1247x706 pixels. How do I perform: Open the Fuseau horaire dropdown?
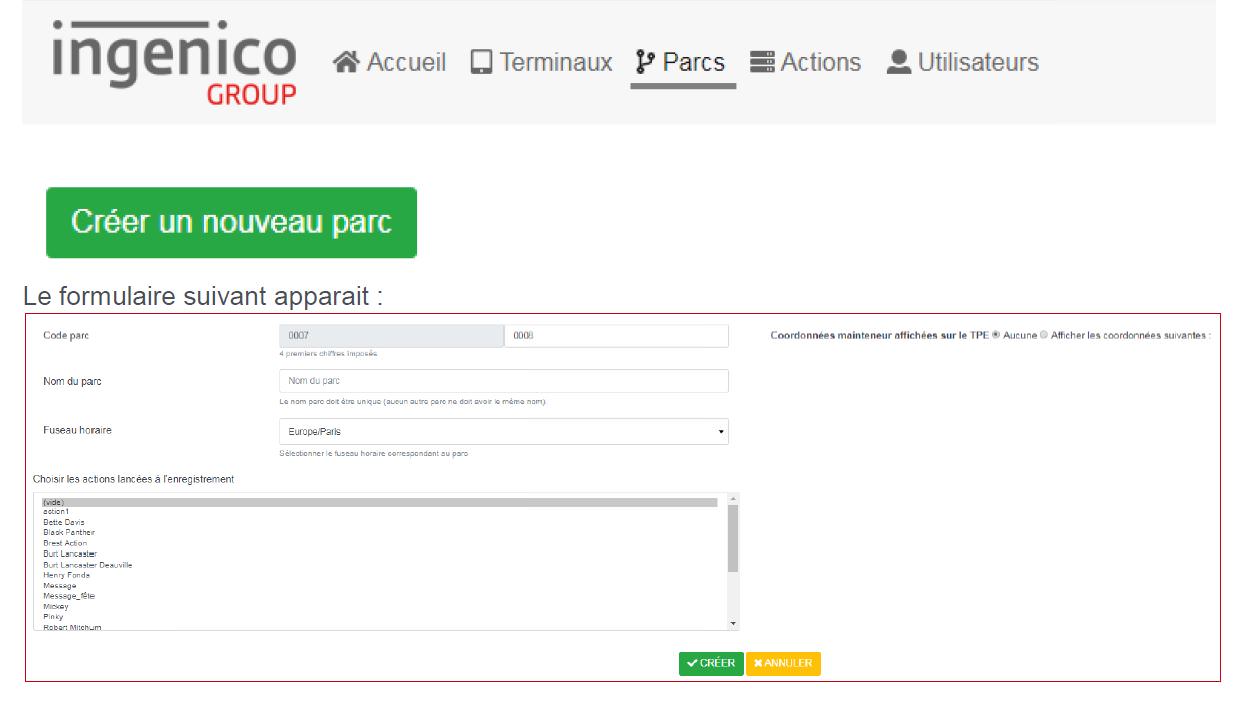pyautogui.click(x=503, y=432)
